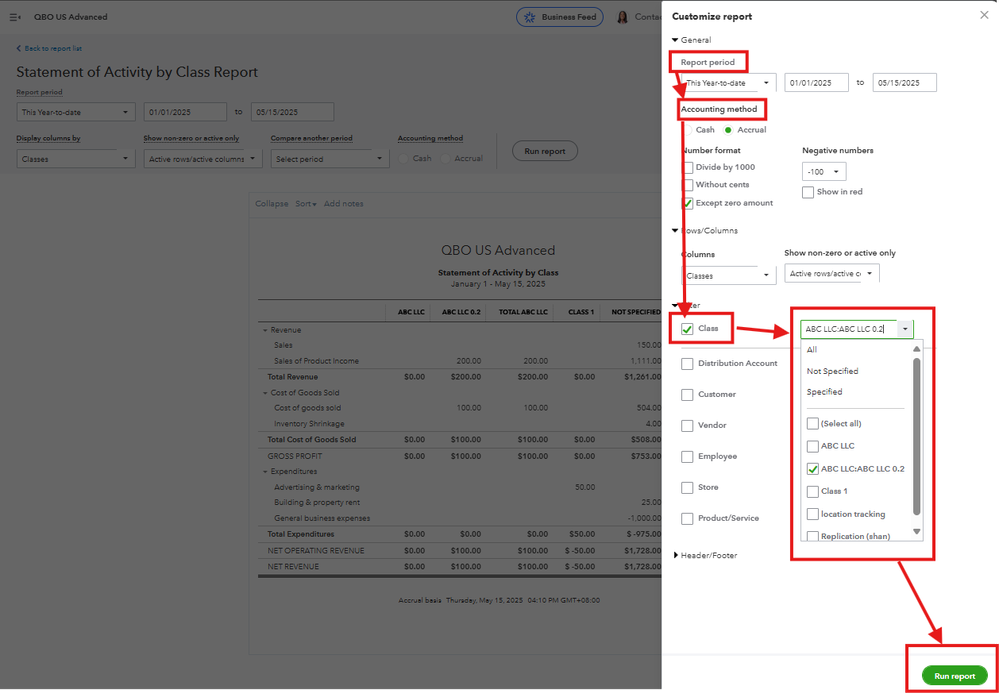
Task: Select Cash accounting method in Customize panel
Action: pos(688,129)
